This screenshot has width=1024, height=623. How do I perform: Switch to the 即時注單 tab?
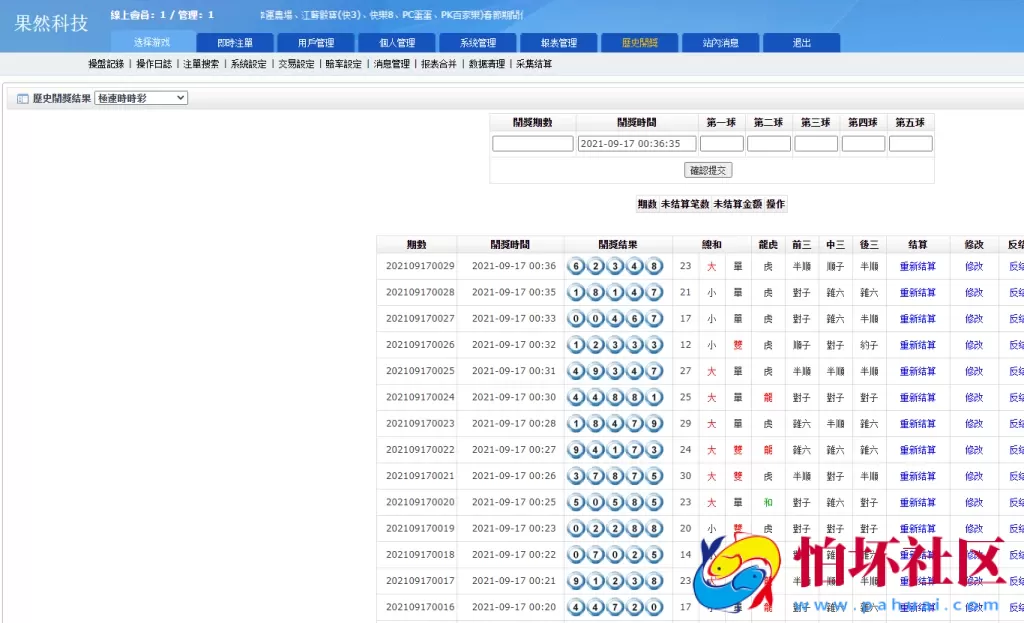click(x=235, y=42)
